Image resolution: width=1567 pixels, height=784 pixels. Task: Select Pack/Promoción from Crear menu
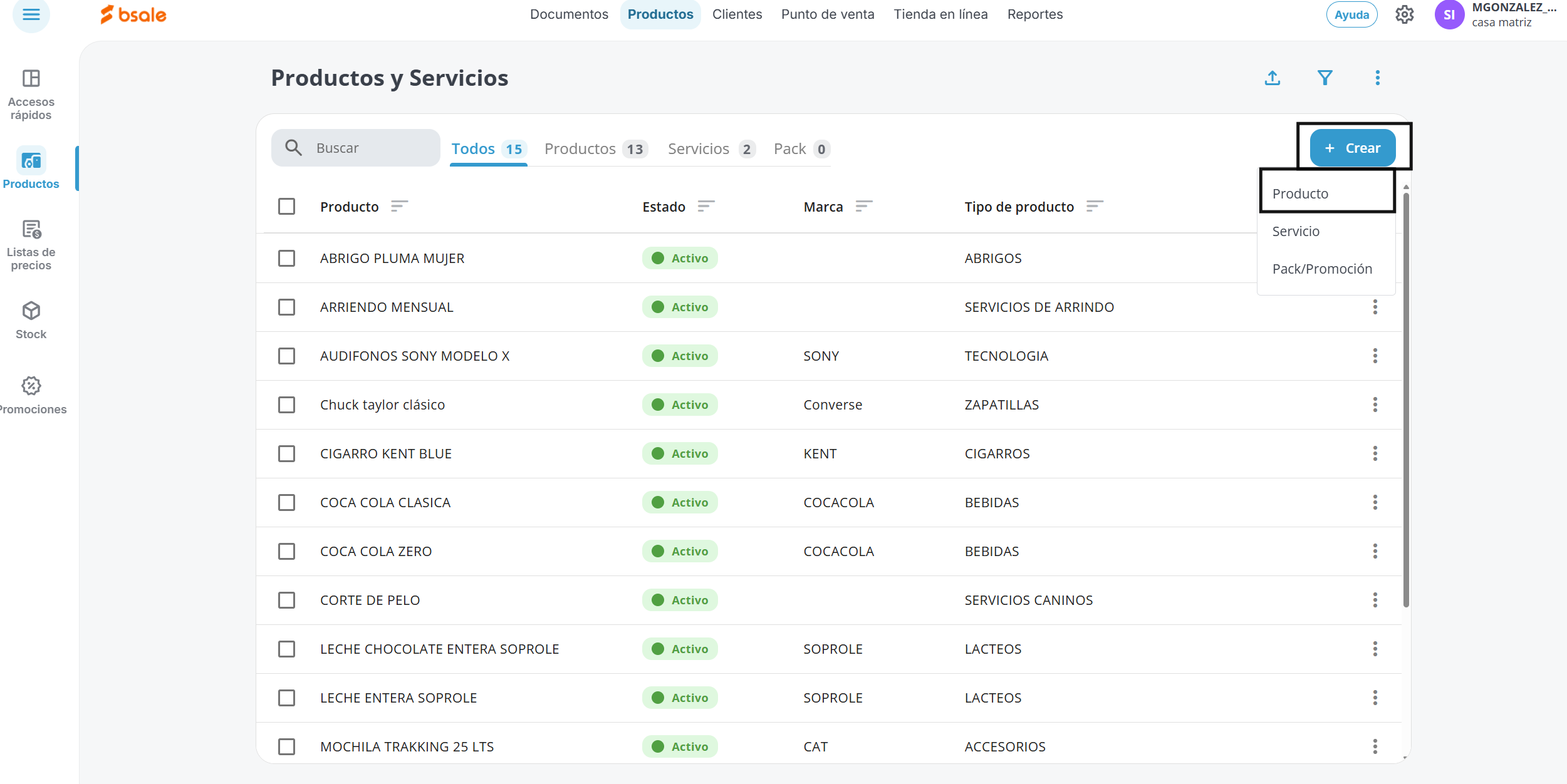(x=1322, y=269)
